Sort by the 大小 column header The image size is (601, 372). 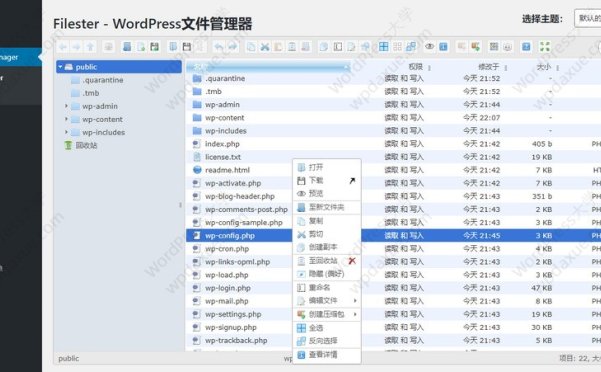tap(544, 67)
